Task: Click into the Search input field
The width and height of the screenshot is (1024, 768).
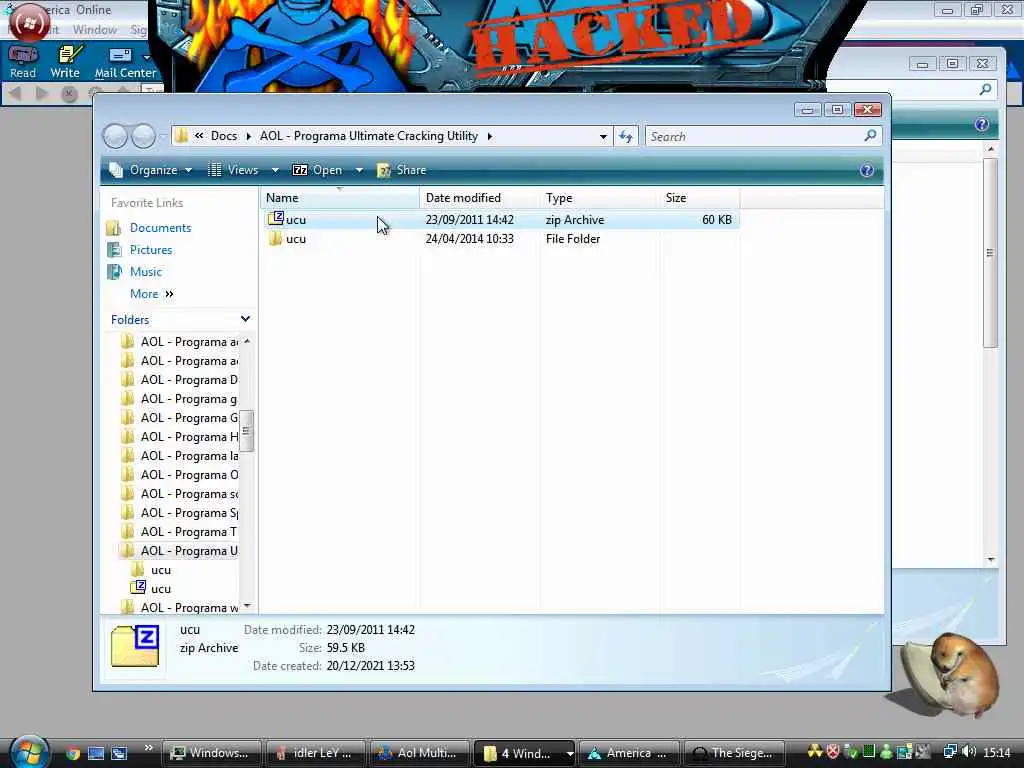Action: point(754,136)
